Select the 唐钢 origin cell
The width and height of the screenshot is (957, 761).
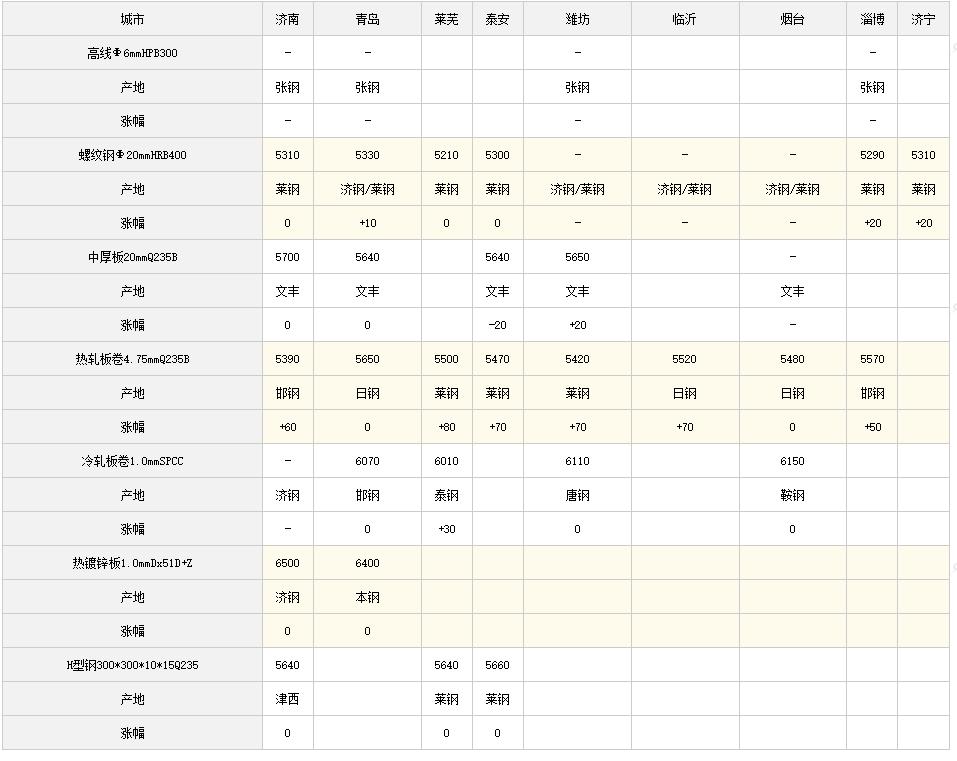click(x=577, y=495)
